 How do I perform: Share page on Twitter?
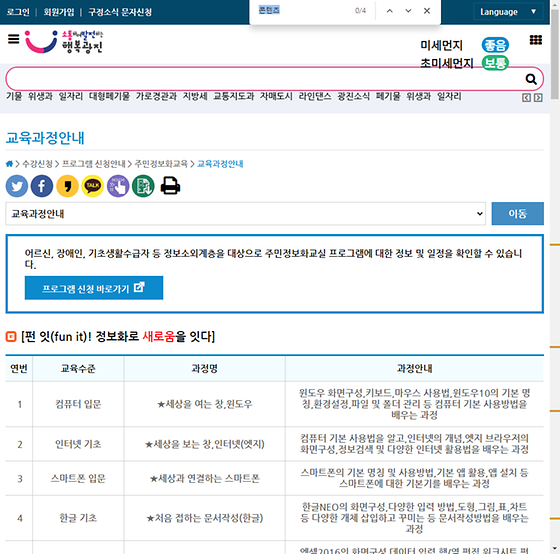coord(17,186)
